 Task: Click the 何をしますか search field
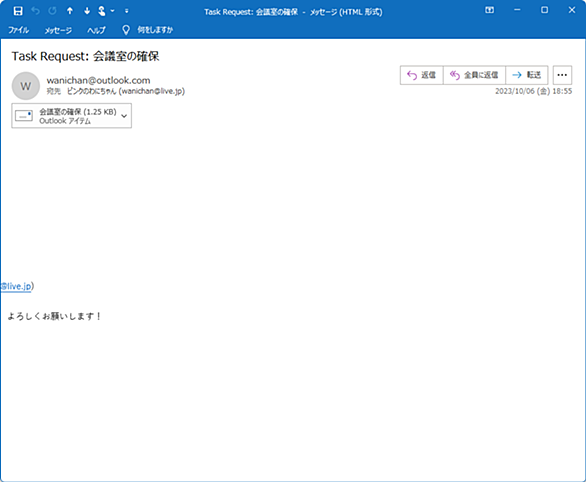155,30
